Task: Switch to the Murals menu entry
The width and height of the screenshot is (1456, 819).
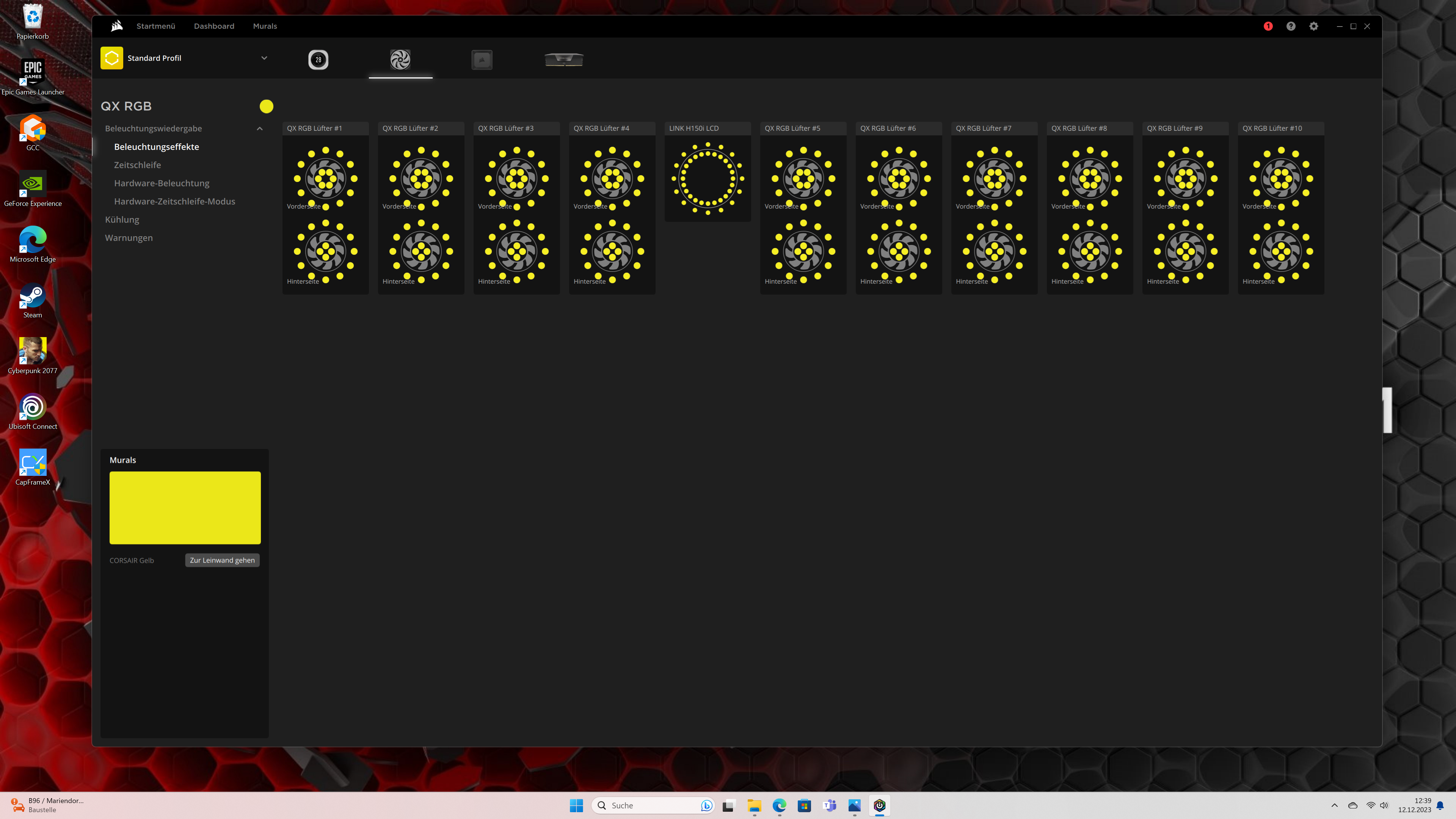Action: (x=264, y=26)
